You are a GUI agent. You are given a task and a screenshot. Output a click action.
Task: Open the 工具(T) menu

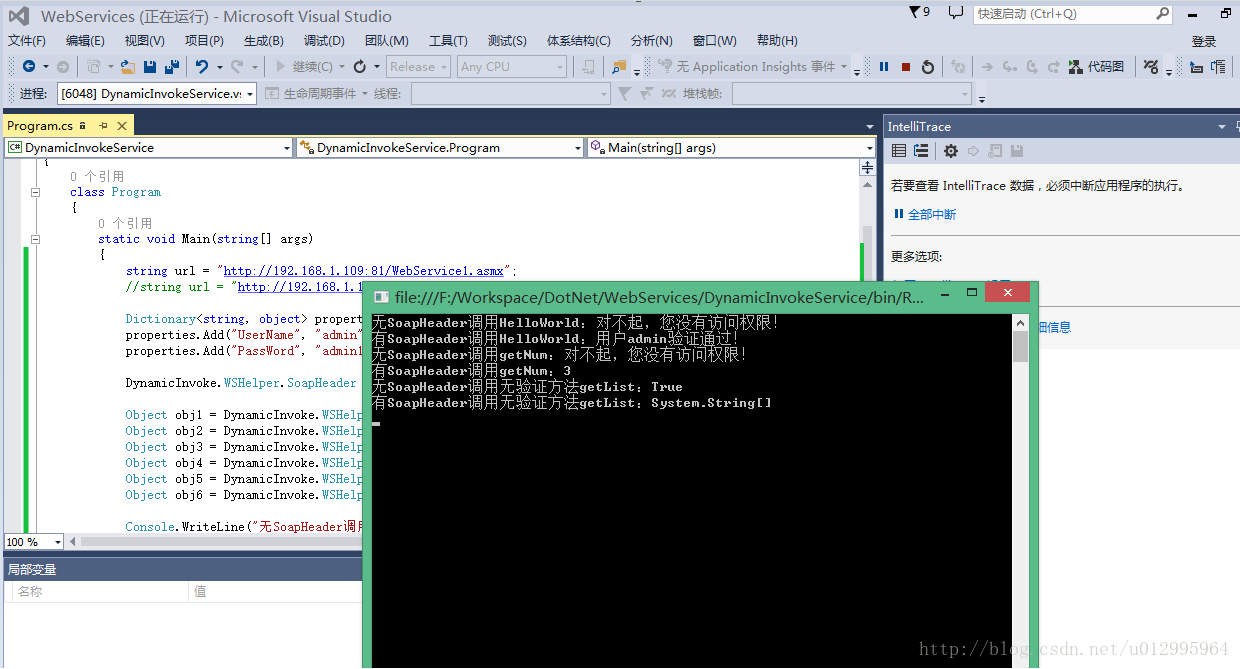448,40
